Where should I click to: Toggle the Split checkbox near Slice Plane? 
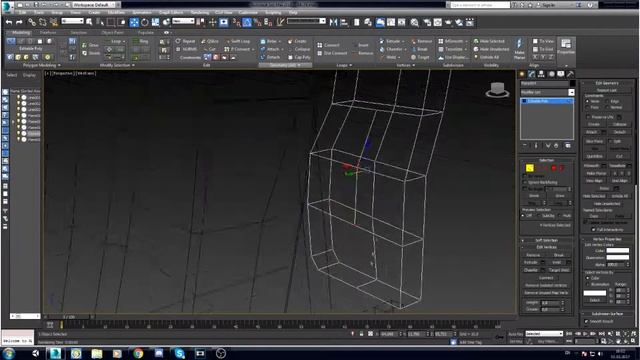pyautogui.click(x=610, y=141)
